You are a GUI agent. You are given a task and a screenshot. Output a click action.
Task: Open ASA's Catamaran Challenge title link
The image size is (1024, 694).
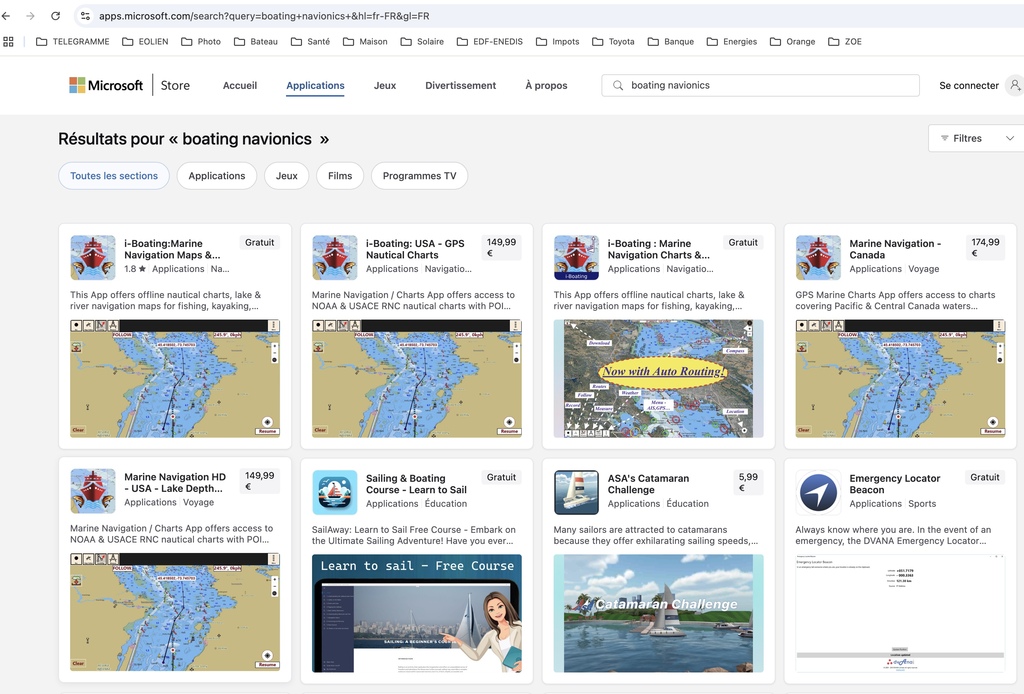(648, 484)
